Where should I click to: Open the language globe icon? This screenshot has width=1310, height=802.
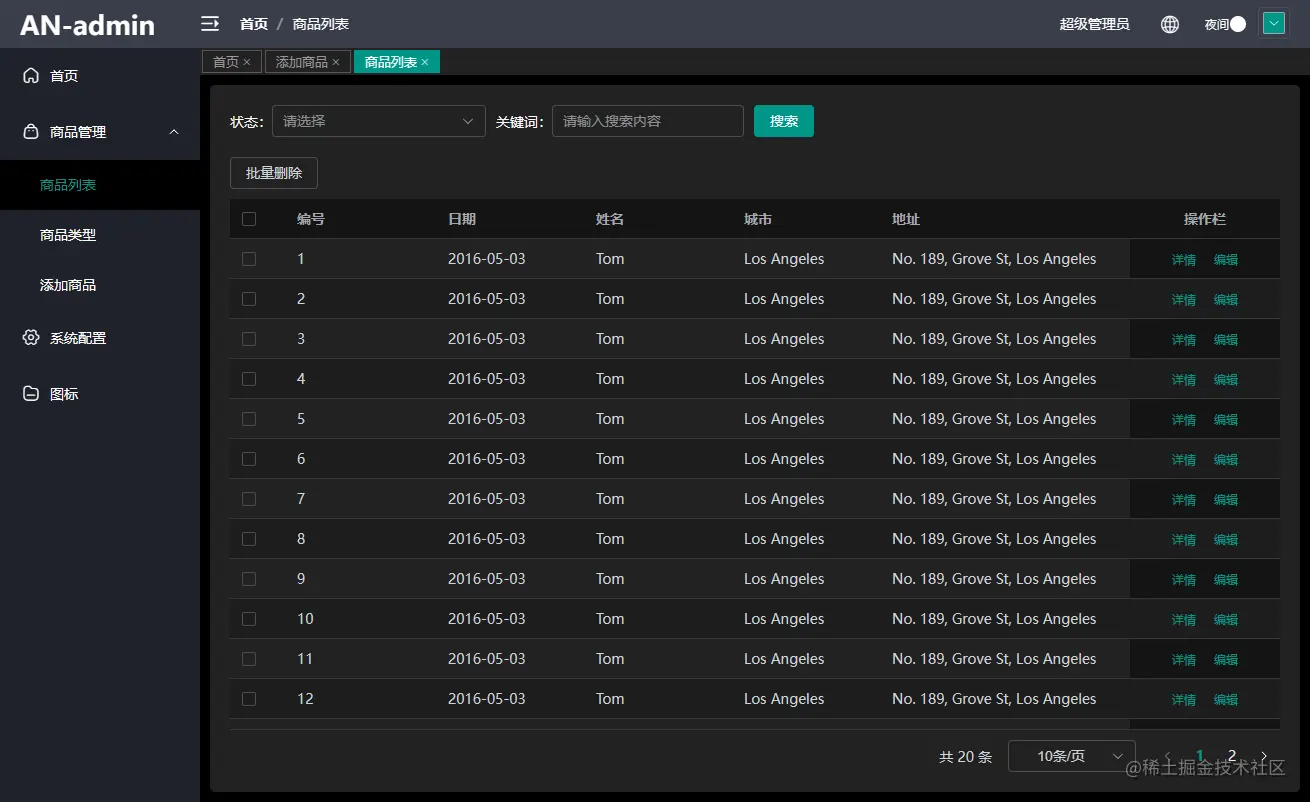tap(1170, 24)
